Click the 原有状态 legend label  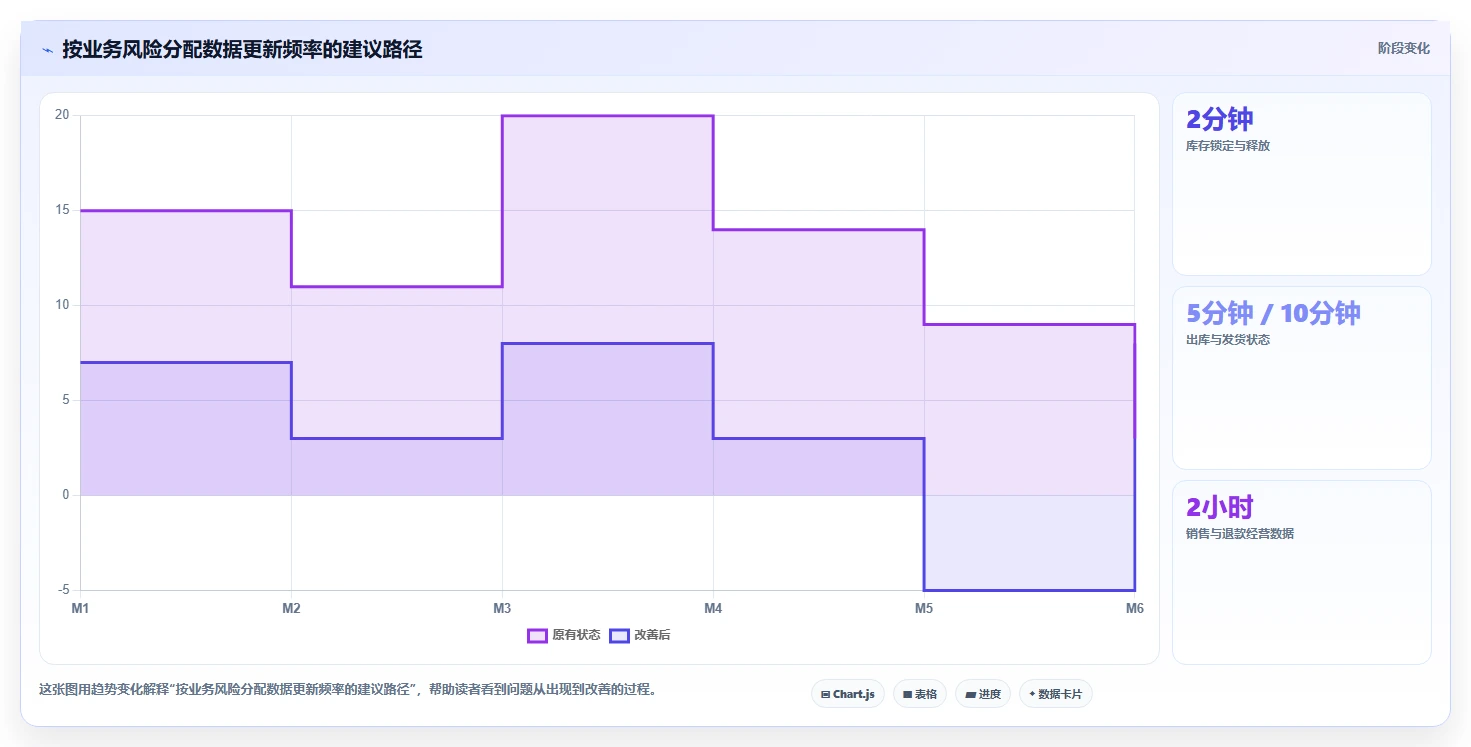click(x=576, y=635)
